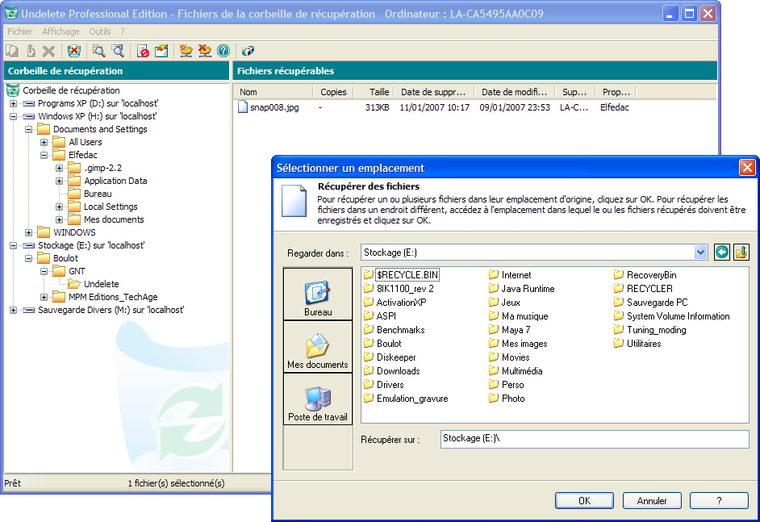Close the Sélectionner un emplacement dialog
This screenshot has width=760, height=522.
747,168
